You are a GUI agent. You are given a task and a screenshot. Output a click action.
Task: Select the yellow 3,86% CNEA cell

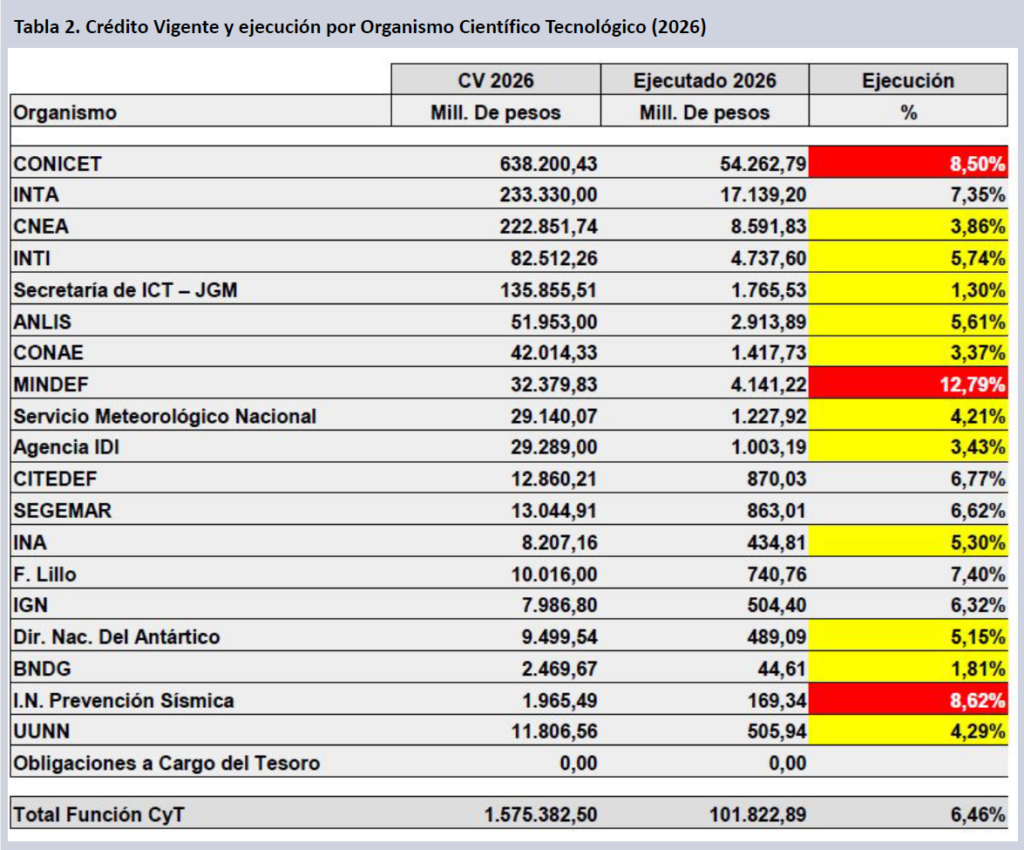(x=908, y=226)
